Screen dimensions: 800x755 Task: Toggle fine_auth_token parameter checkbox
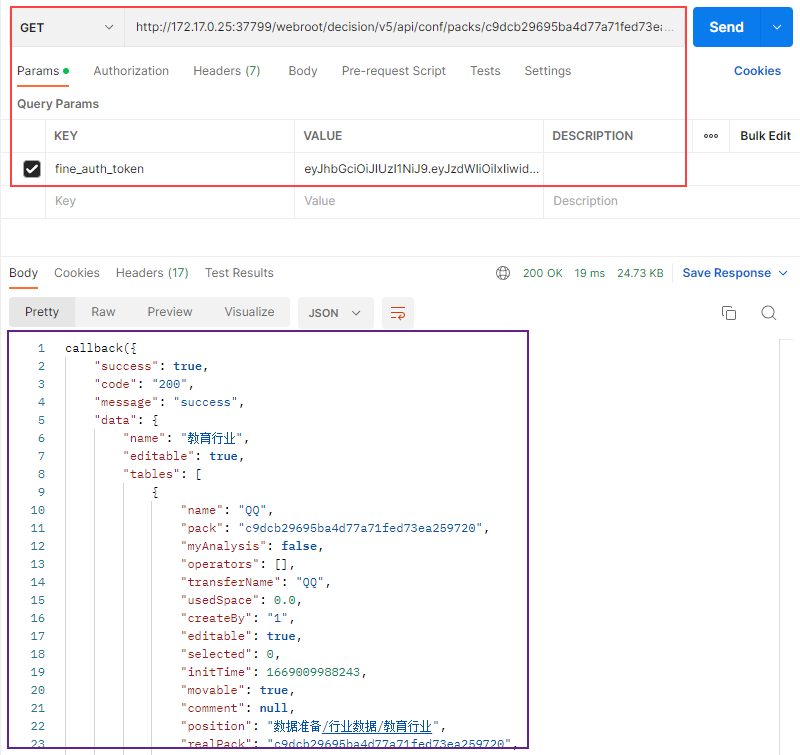[x=32, y=169]
